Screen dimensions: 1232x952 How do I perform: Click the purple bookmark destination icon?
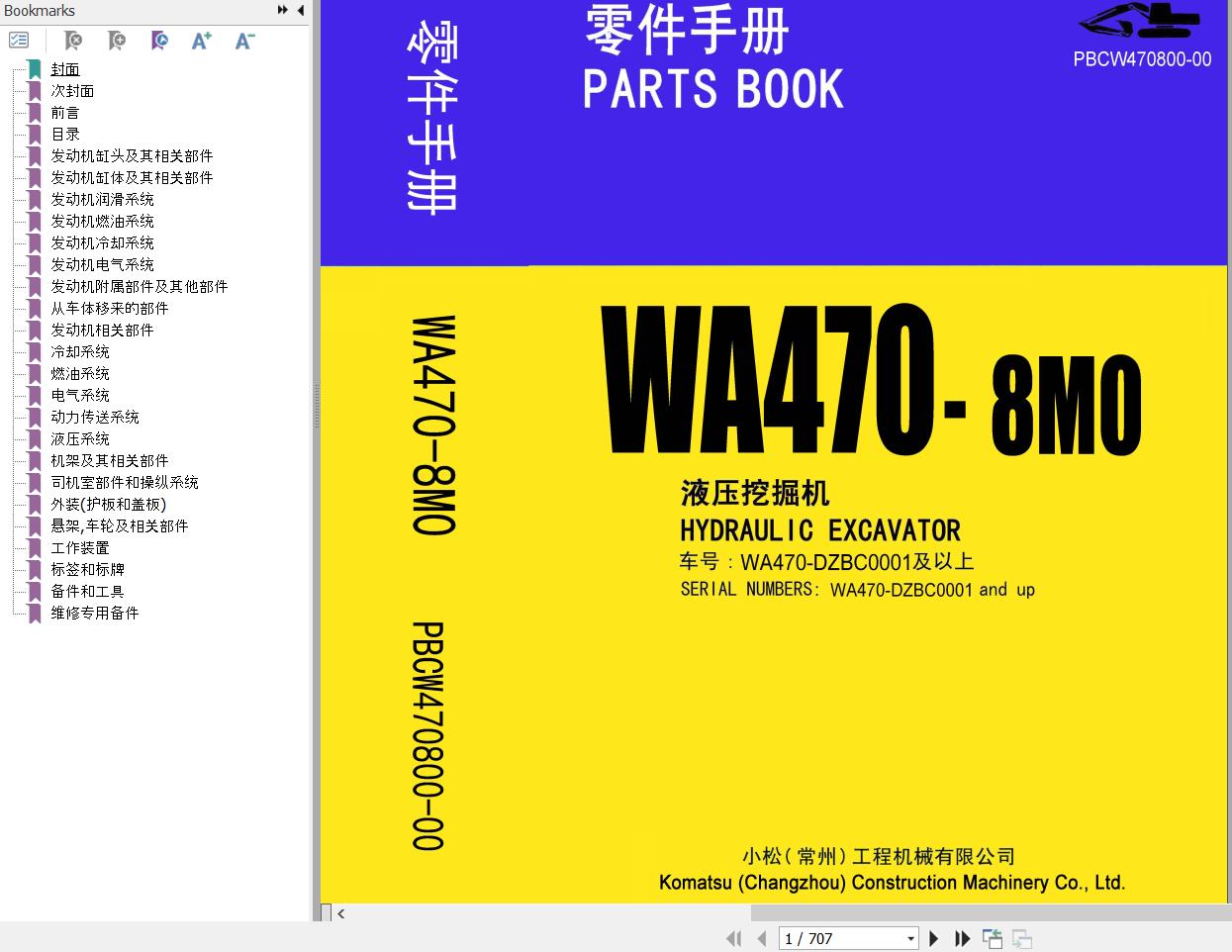point(159,41)
